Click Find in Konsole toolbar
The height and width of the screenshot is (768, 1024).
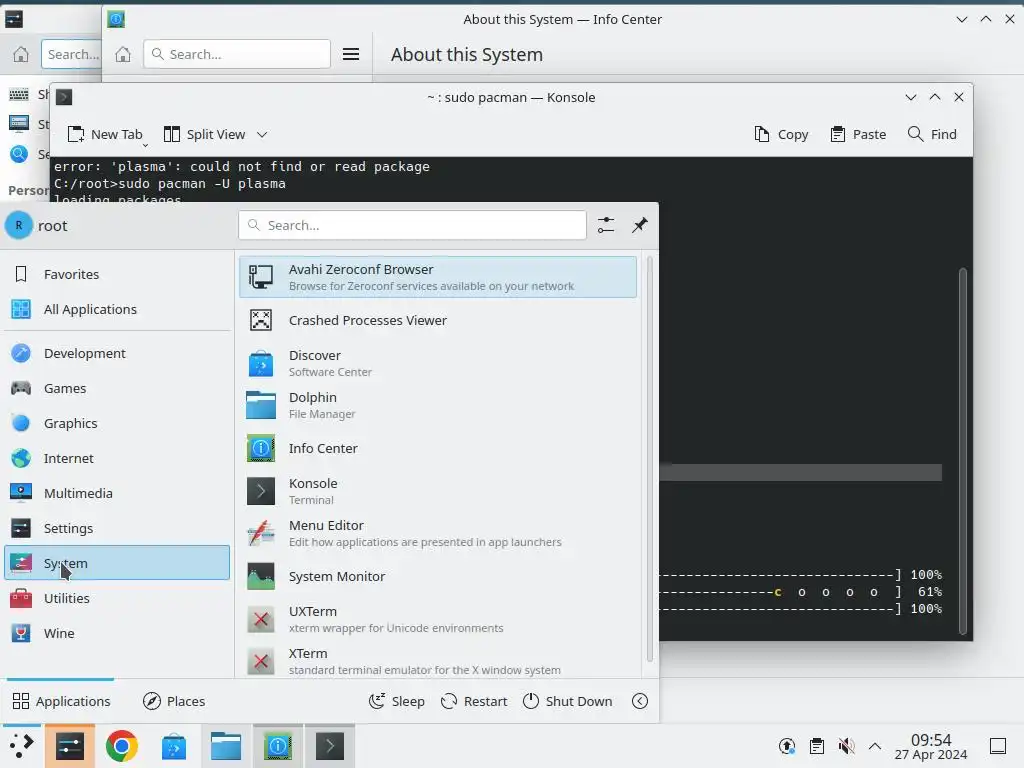pyautogui.click(x=933, y=135)
